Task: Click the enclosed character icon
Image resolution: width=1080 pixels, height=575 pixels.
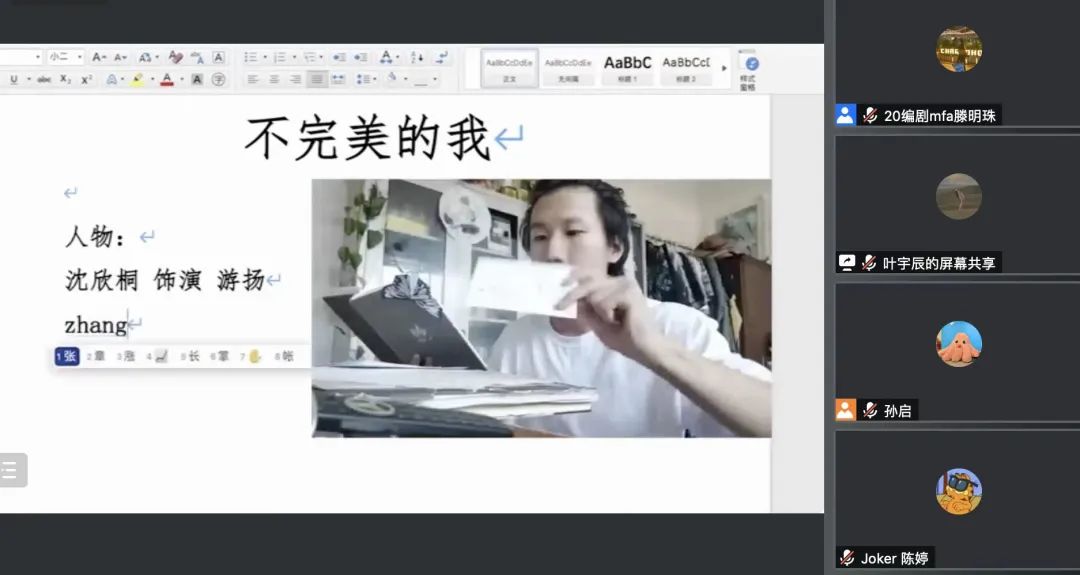Action: 218,80
